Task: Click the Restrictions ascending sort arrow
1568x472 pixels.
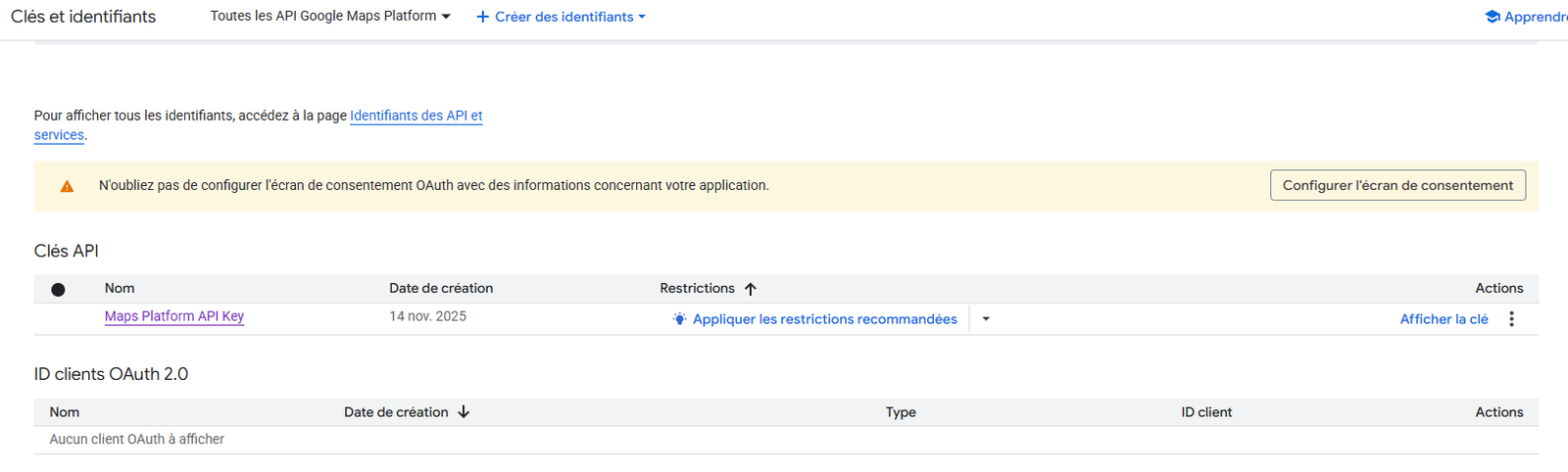Action: tap(751, 289)
